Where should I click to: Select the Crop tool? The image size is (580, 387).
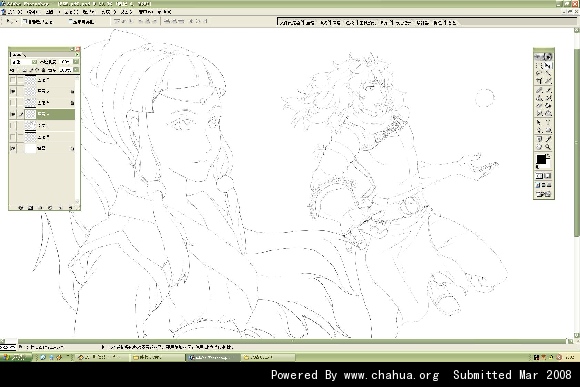539,81
